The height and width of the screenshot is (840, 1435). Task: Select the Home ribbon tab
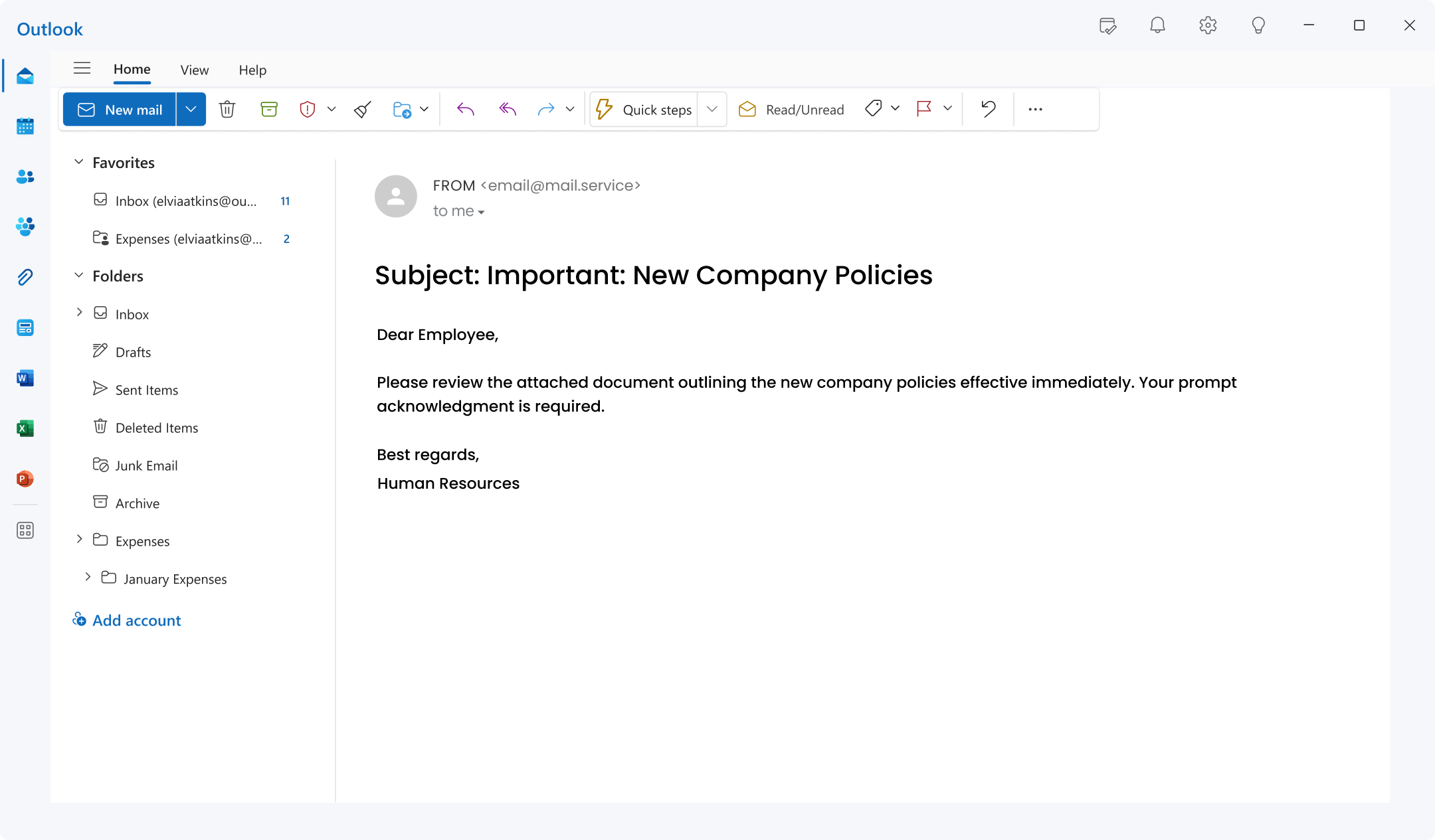(132, 69)
